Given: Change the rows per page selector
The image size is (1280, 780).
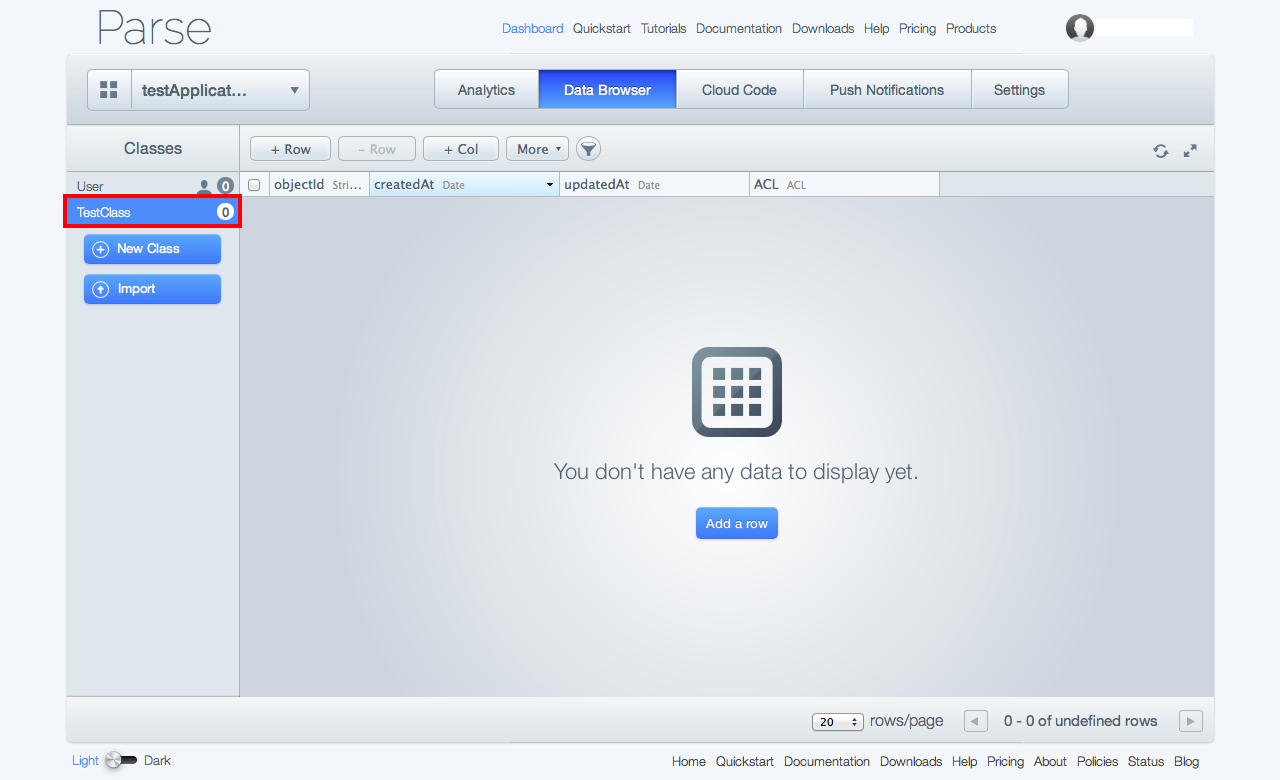Looking at the screenshot, I should [838, 722].
